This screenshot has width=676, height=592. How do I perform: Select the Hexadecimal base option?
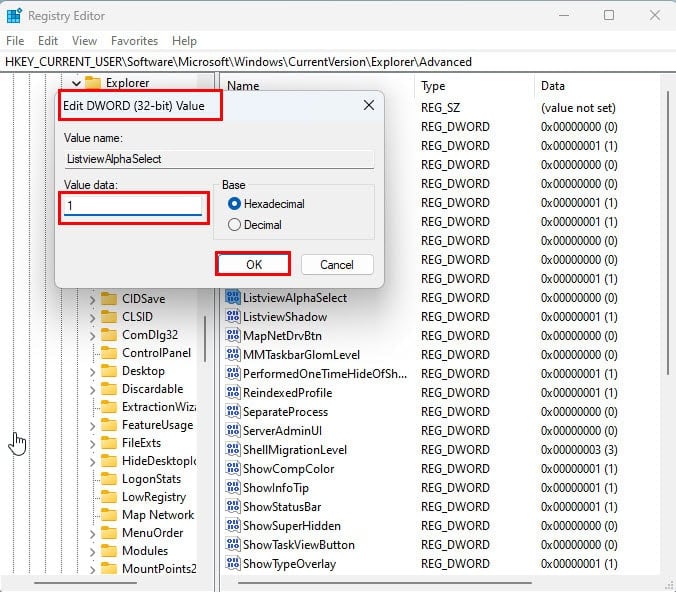pos(234,204)
